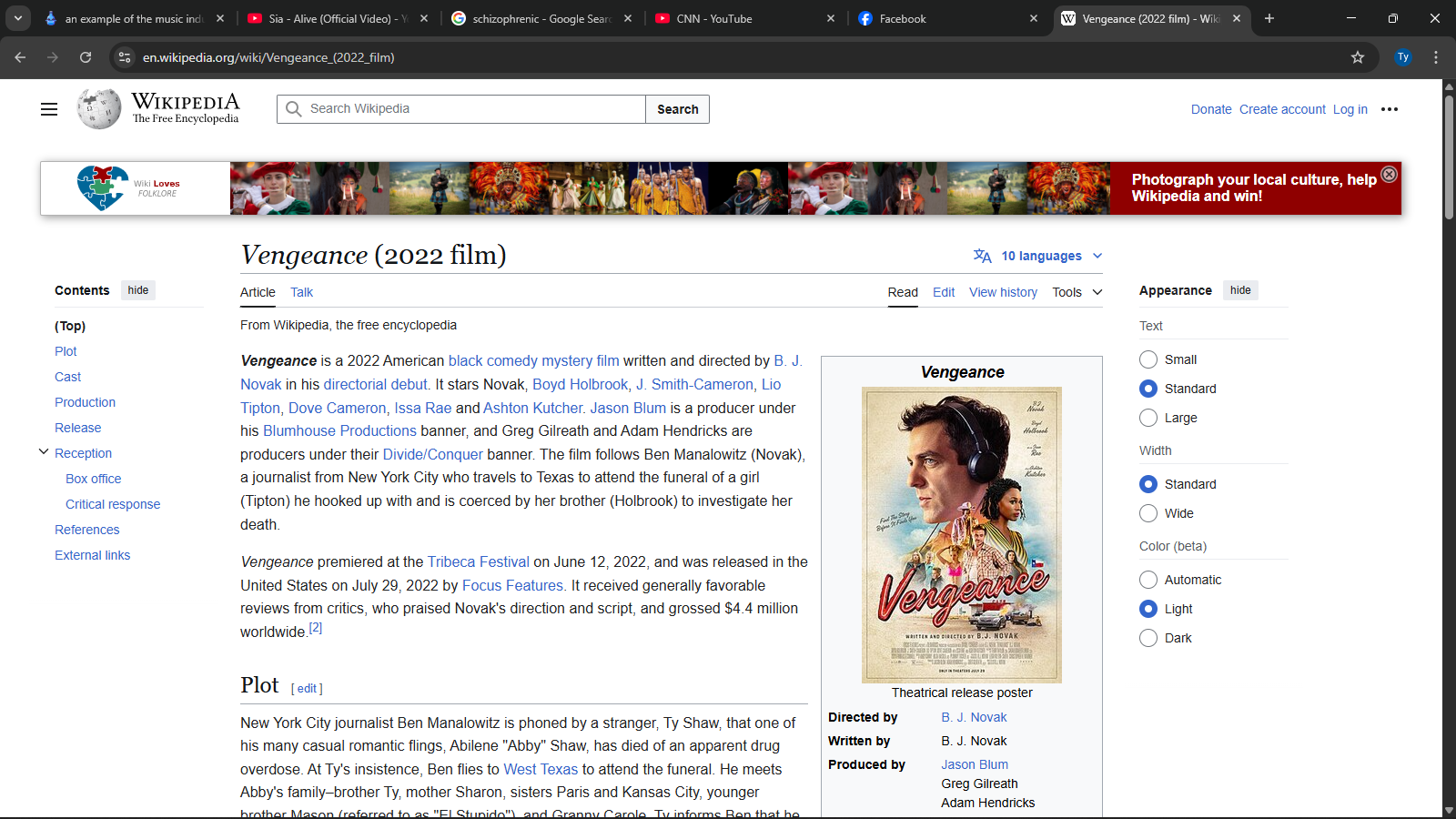Open the Vengeance theatrical poster image
The image size is (1456, 819).
coord(962,535)
